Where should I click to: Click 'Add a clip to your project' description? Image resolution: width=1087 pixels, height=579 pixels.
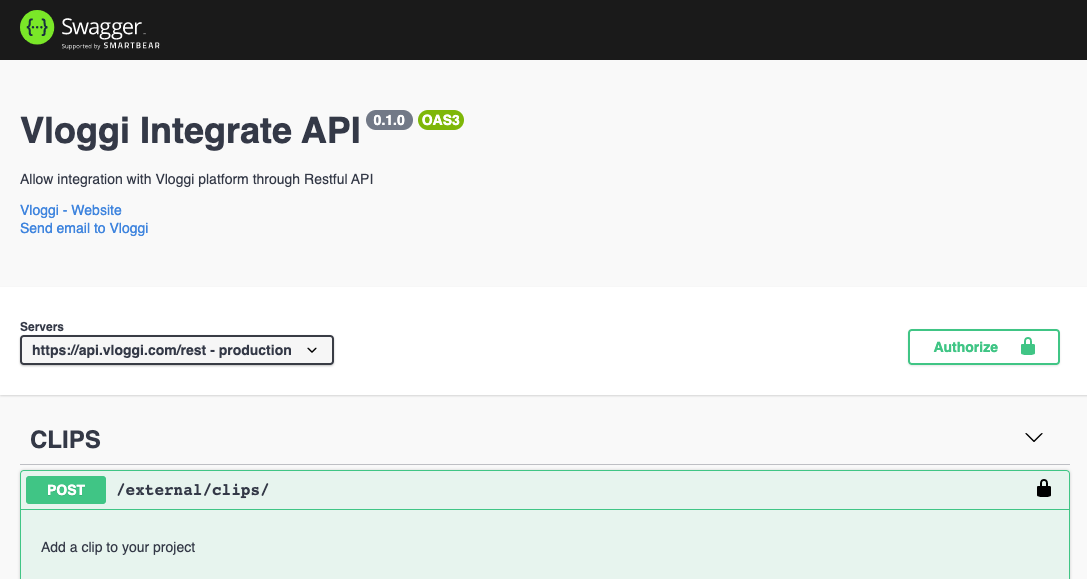(118, 547)
